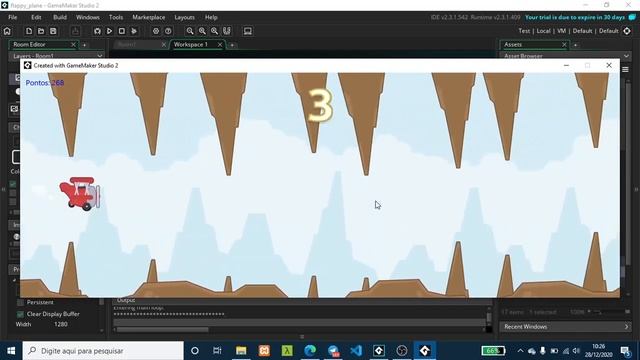The image size is (640, 360).
Task: Add a new tab beside Room Editor
Action: point(84,45)
